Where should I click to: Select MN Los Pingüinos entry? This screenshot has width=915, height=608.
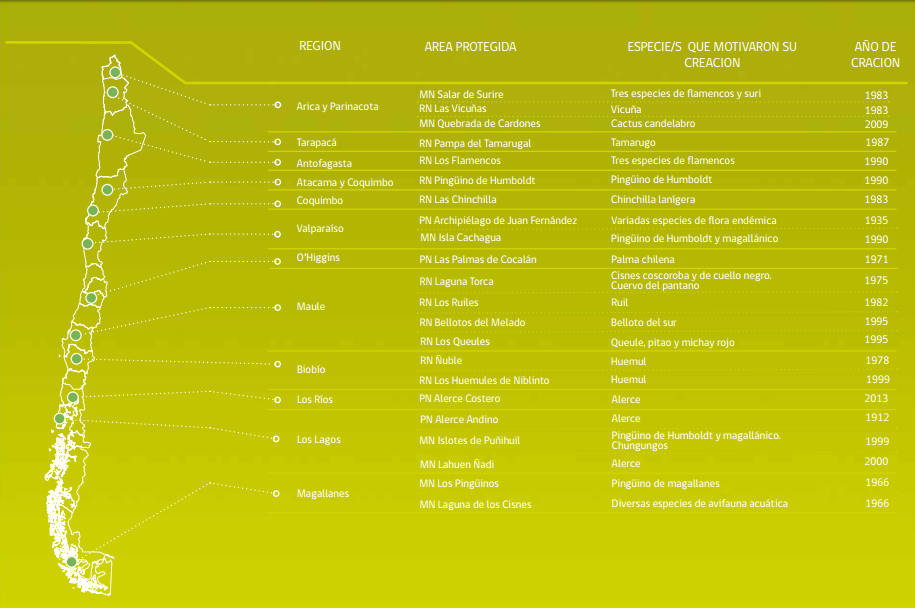pyautogui.click(x=459, y=484)
